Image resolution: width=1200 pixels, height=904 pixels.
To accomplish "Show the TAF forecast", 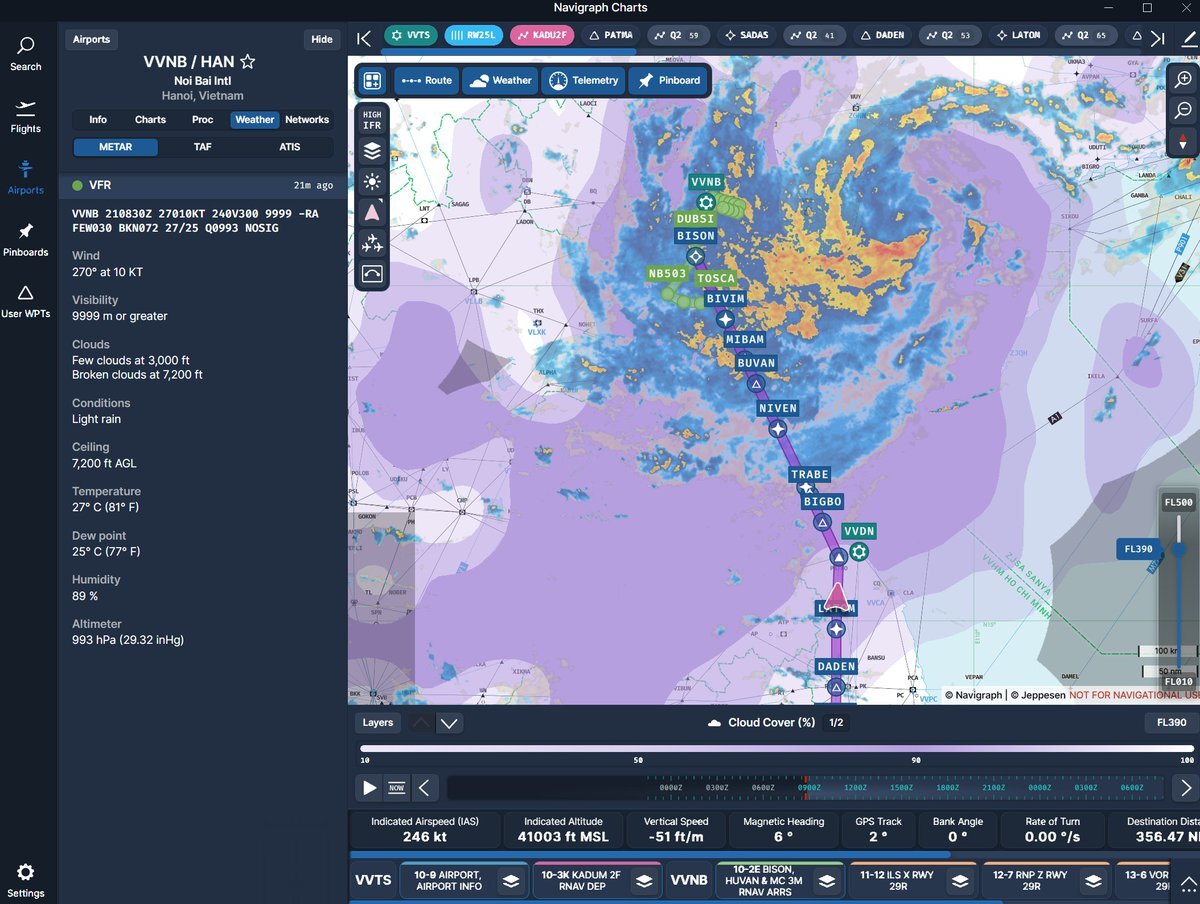I will click(x=202, y=147).
